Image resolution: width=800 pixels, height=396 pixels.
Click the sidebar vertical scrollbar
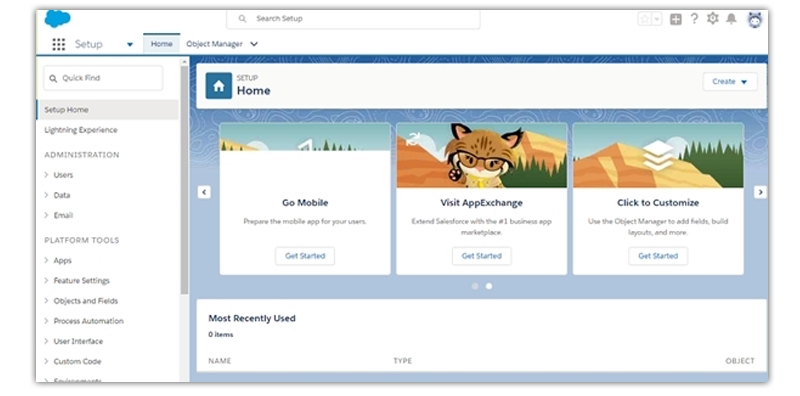pos(184,179)
